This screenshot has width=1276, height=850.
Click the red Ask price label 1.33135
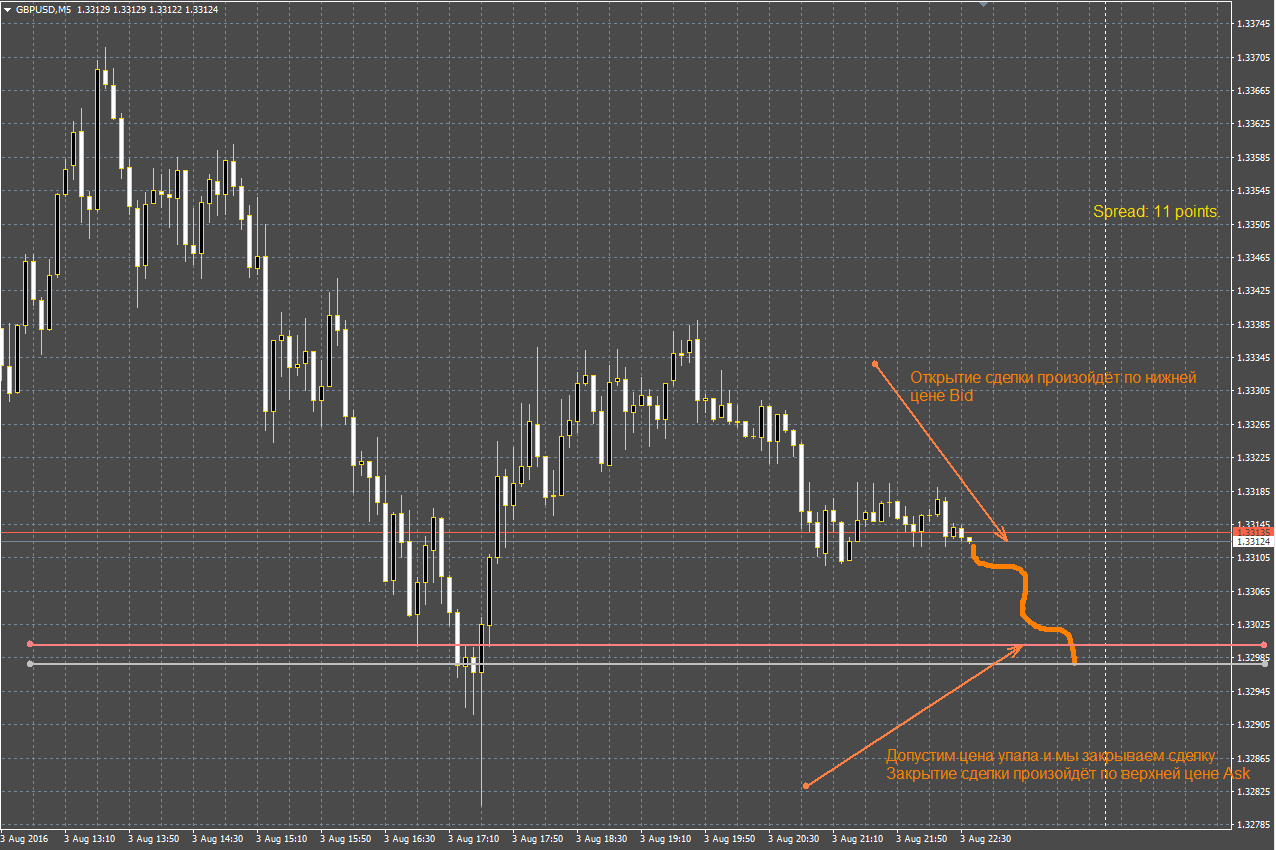click(x=1252, y=532)
